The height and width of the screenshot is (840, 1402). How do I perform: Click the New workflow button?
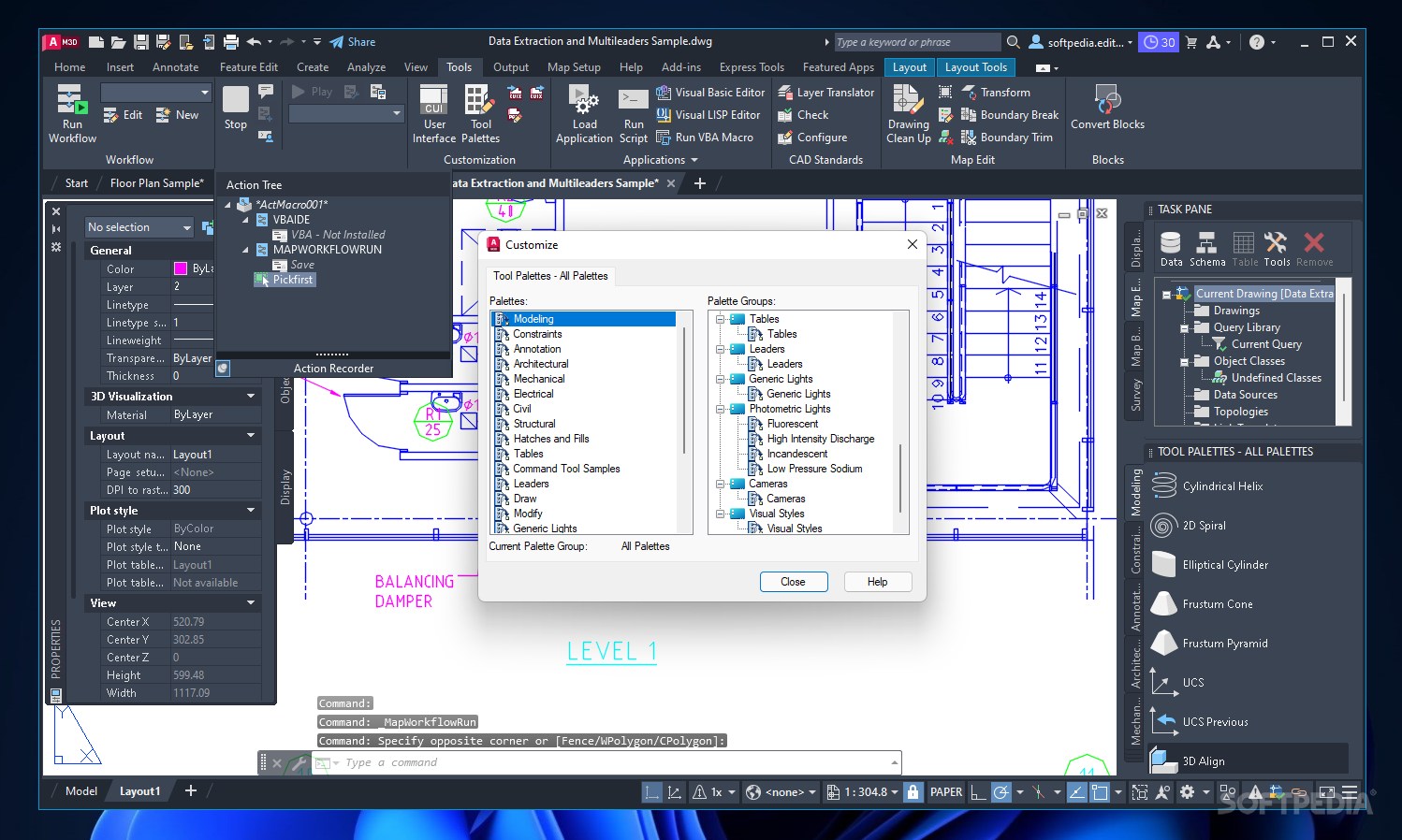177,115
